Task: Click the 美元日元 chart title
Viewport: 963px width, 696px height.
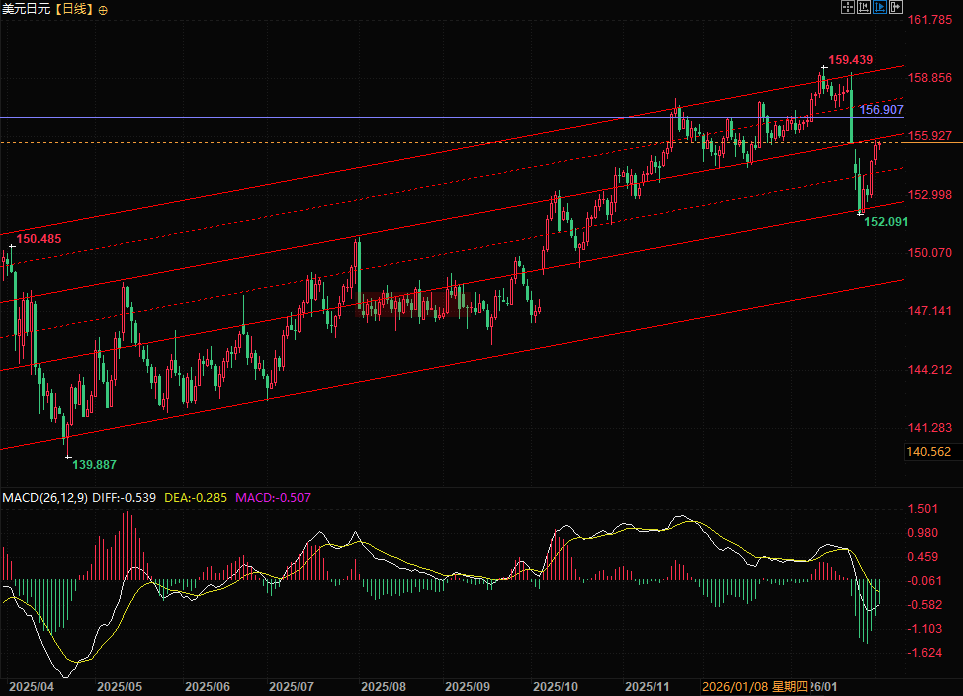Action: coord(24,9)
